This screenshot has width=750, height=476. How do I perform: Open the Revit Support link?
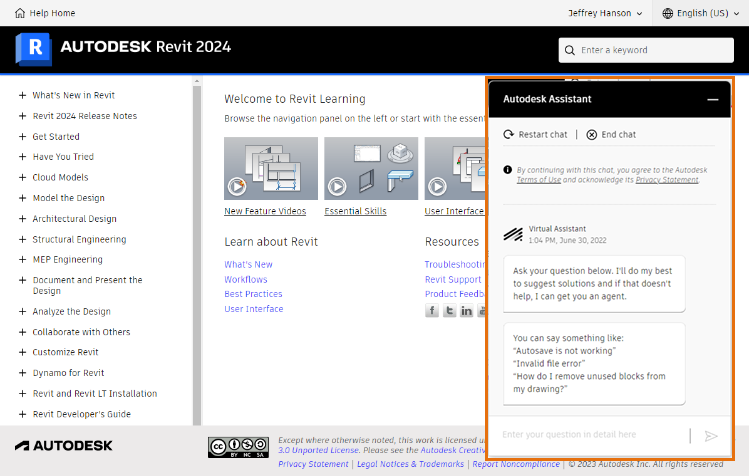[453, 279]
